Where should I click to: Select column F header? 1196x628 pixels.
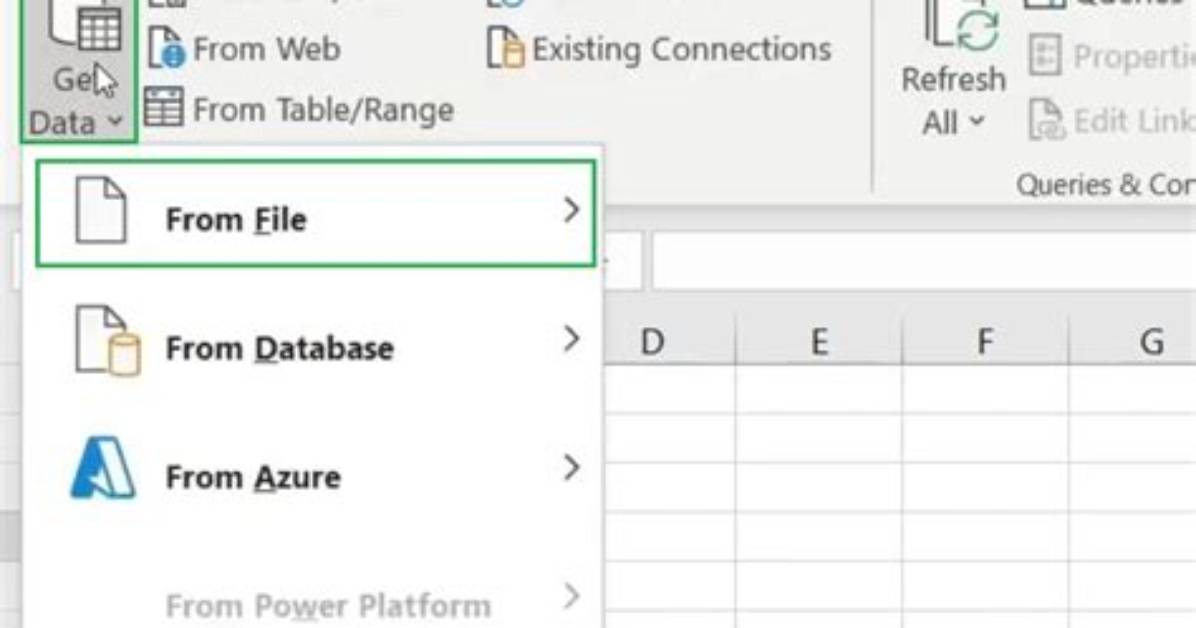pos(985,341)
